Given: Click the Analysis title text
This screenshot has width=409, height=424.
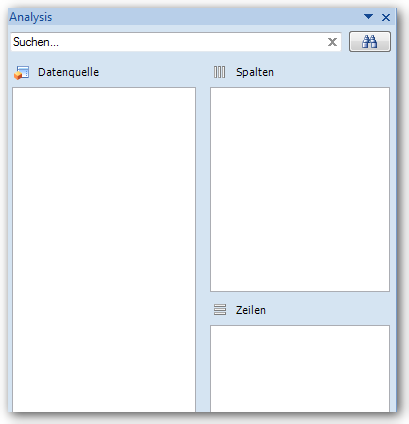Looking at the screenshot, I should (x=31, y=17).
